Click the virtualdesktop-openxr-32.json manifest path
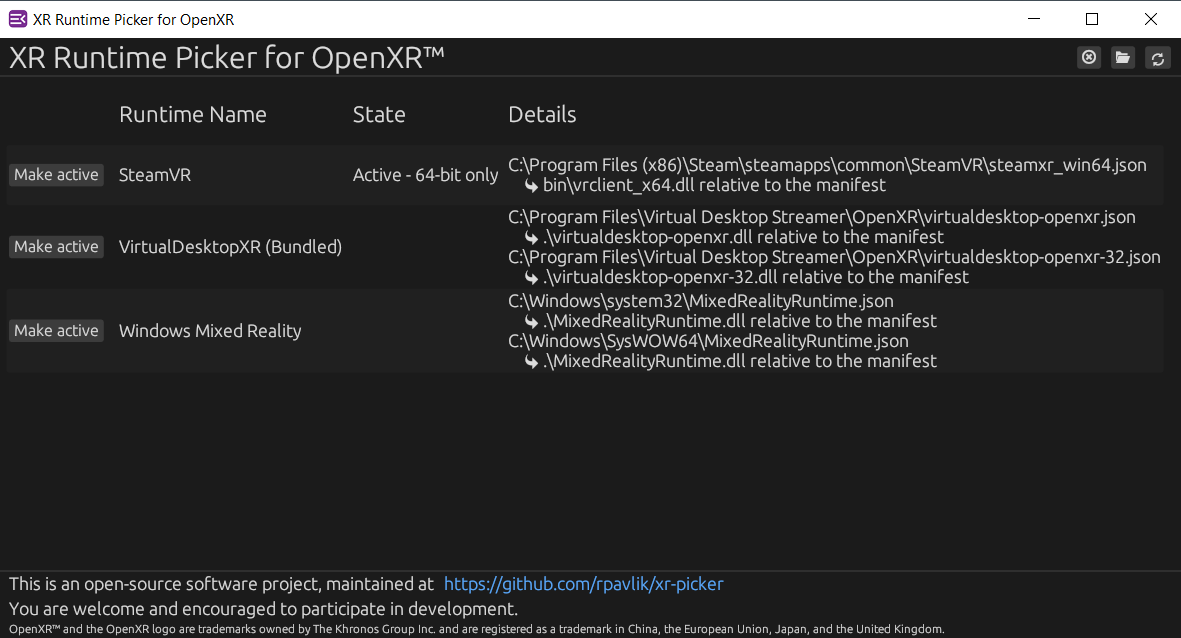 point(834,257)
